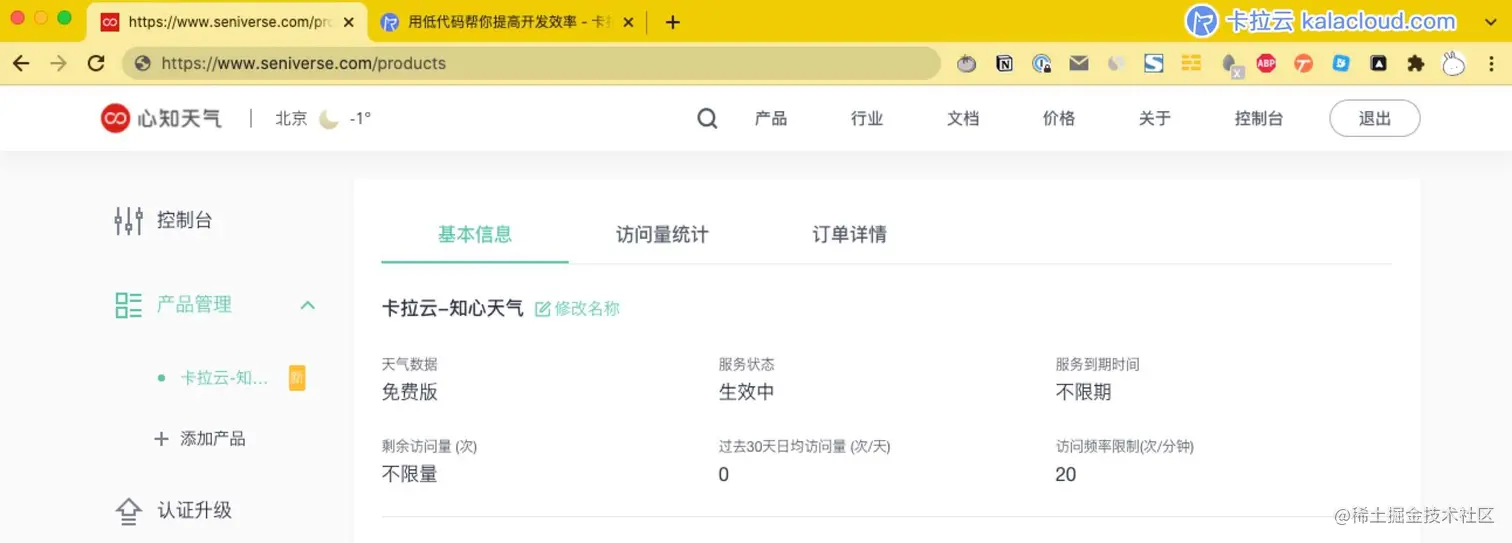Click the 北京 city label in header
This screenshot has height=543, width=1512.
click(291, 119)
